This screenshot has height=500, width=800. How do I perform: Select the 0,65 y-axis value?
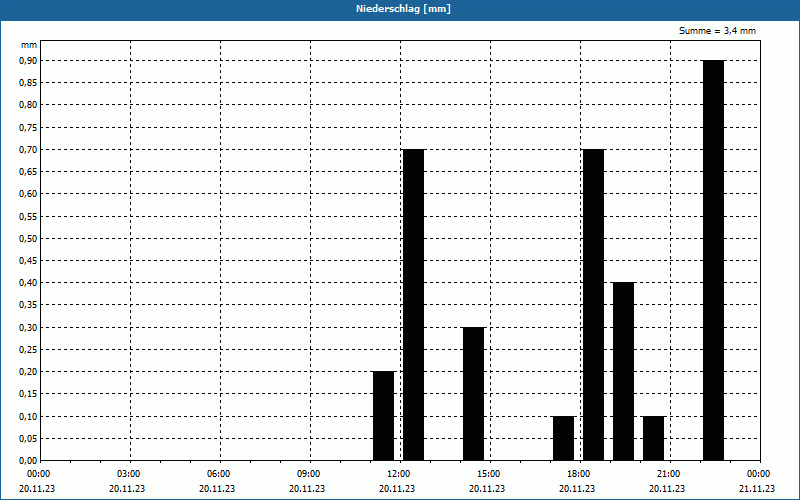point(28,172)
